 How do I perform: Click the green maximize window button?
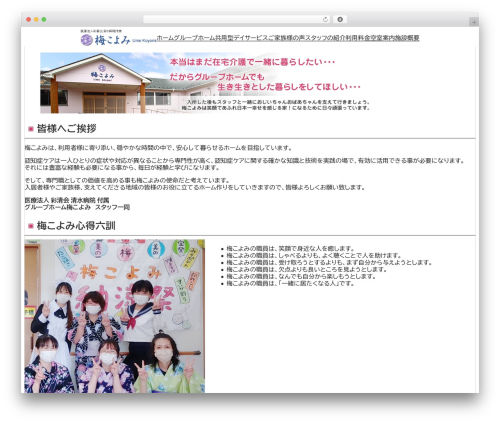pos(44,19)
